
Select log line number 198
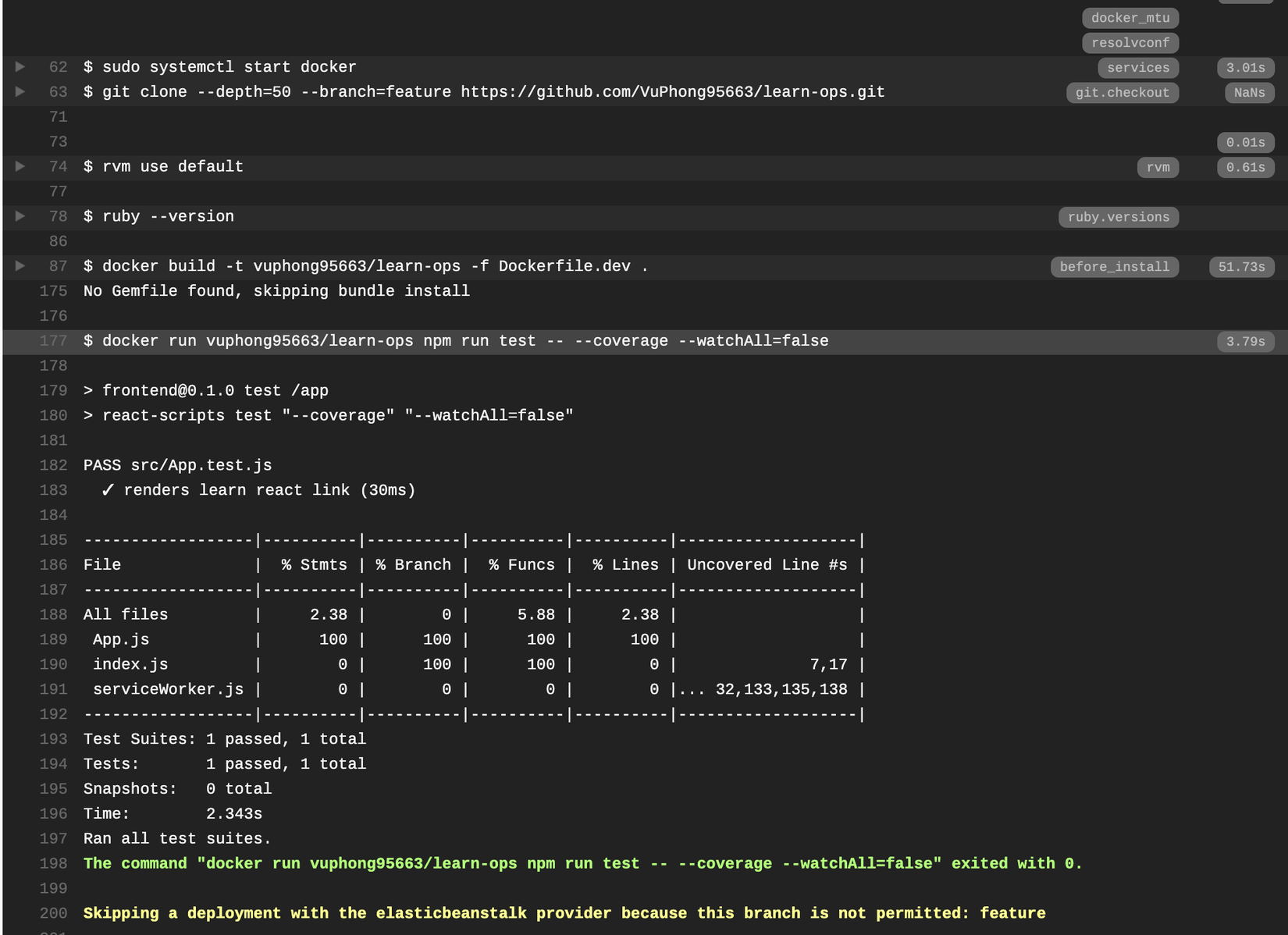coord(53,863)
